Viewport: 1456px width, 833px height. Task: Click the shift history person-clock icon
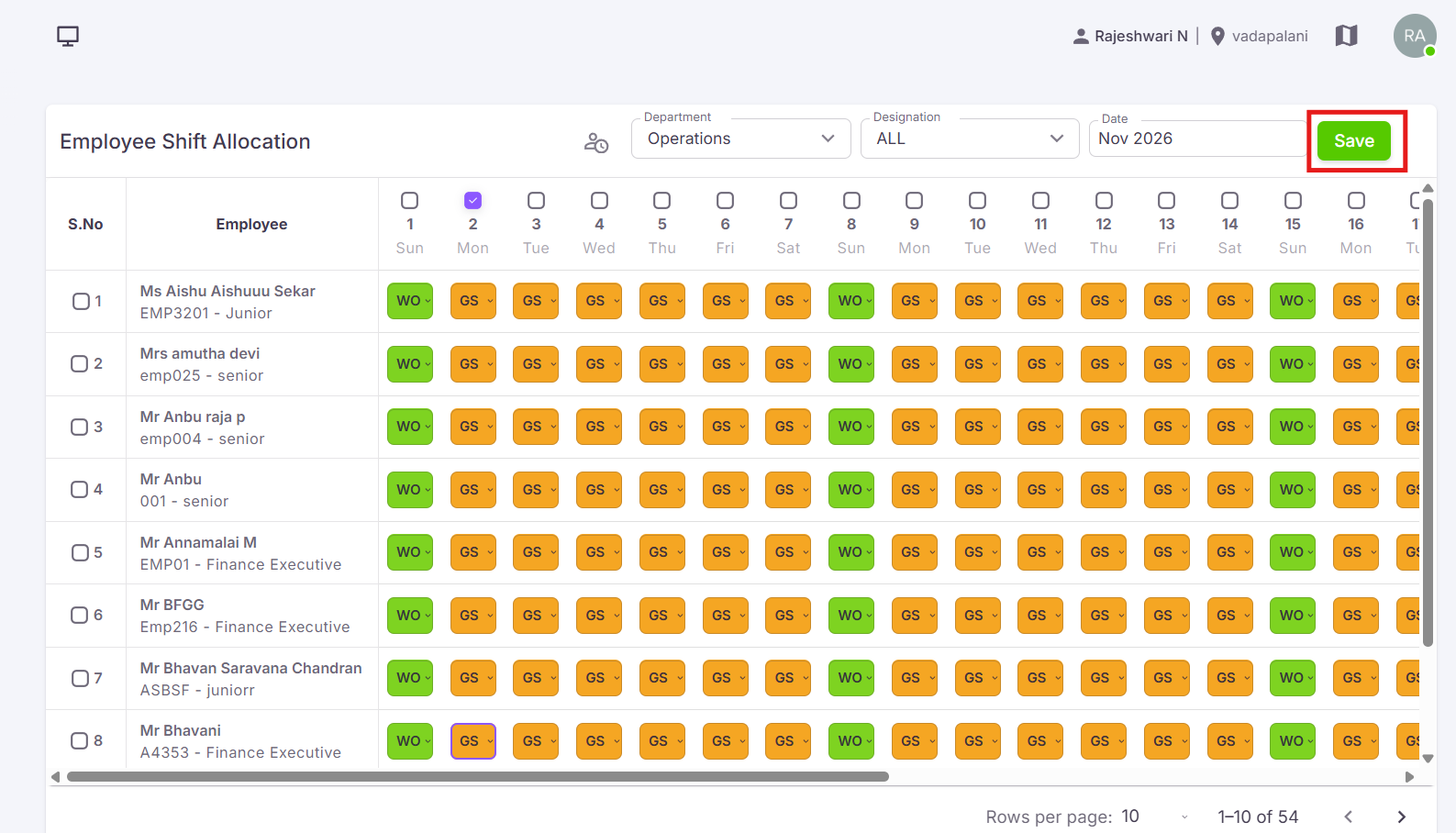click(x=596, y=143)
